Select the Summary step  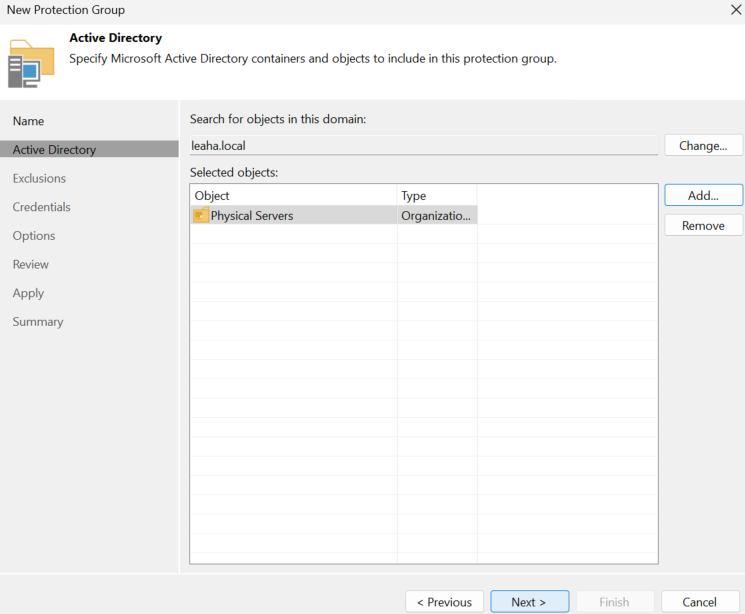[x=38, y=322]
